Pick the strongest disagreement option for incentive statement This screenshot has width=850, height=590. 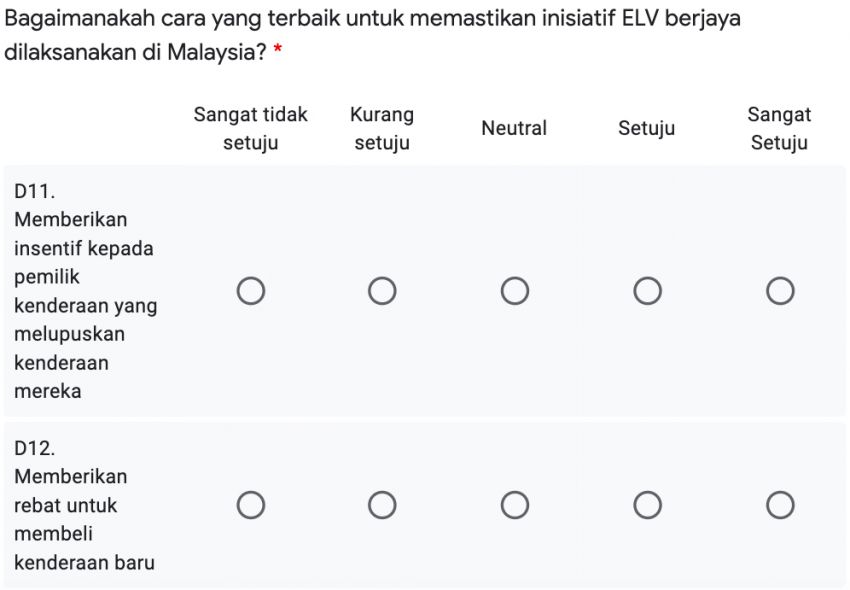(251, 291)
